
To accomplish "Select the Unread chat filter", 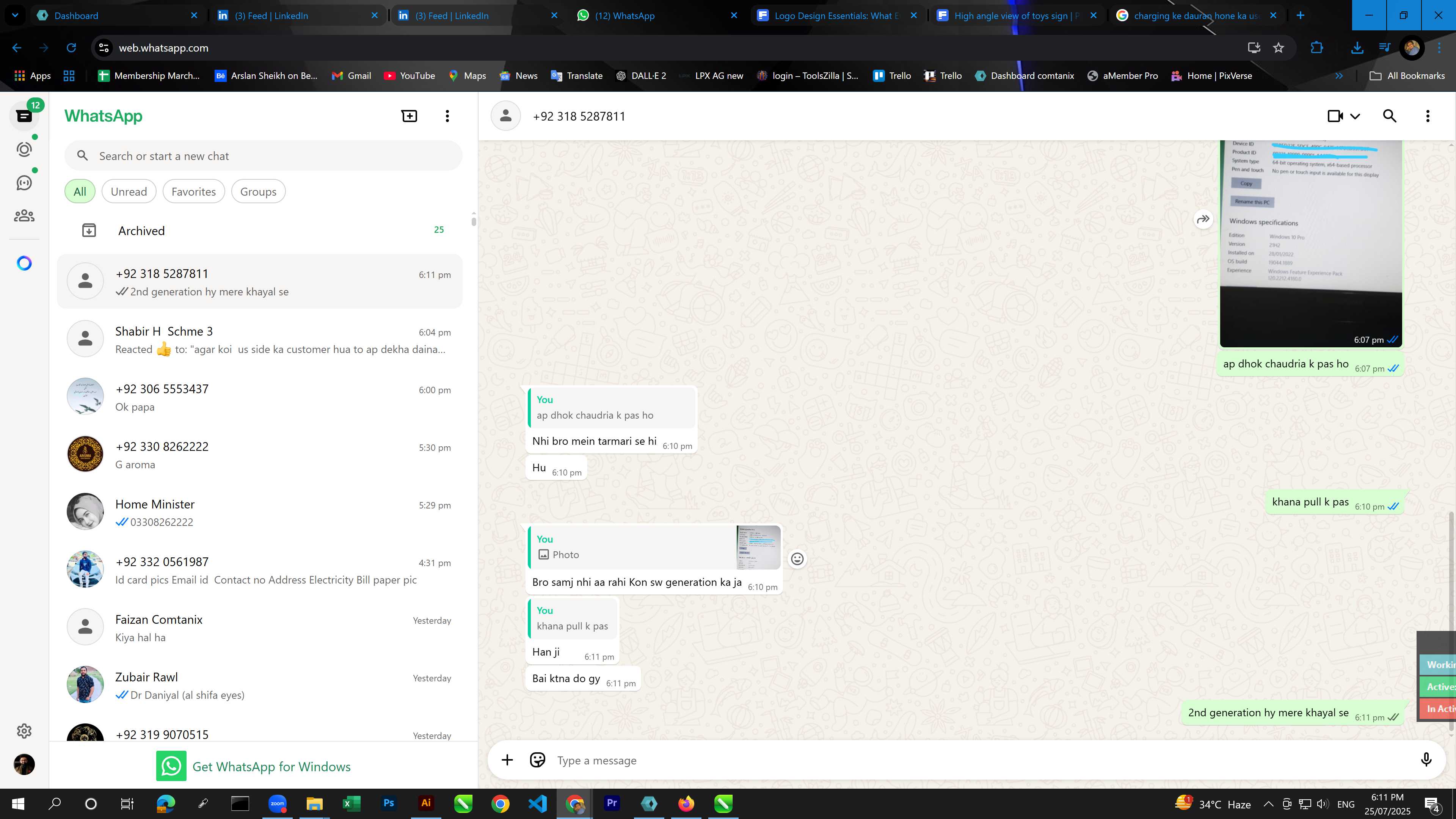I will click(129, 191).
